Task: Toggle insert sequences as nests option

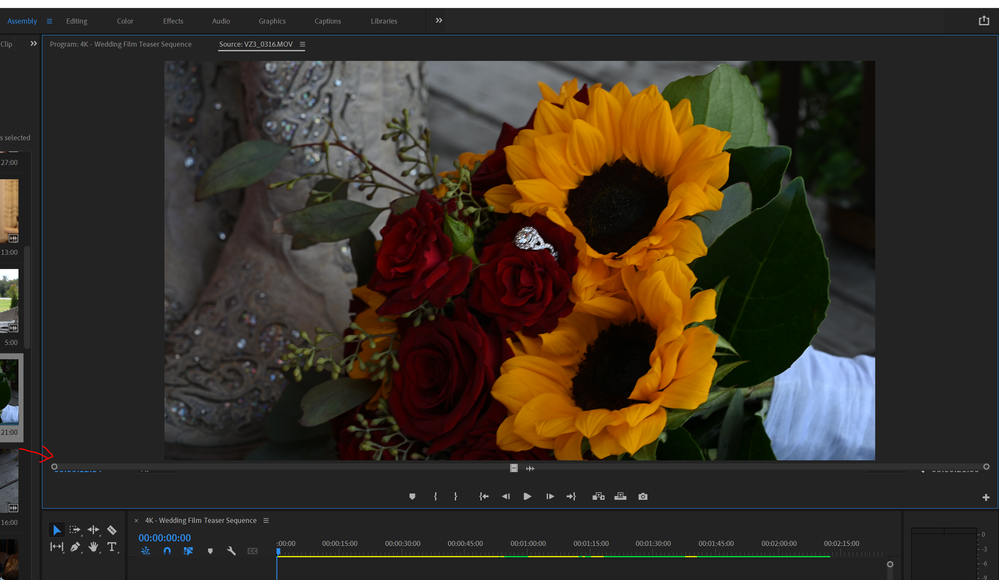Action: click(146, 551)
